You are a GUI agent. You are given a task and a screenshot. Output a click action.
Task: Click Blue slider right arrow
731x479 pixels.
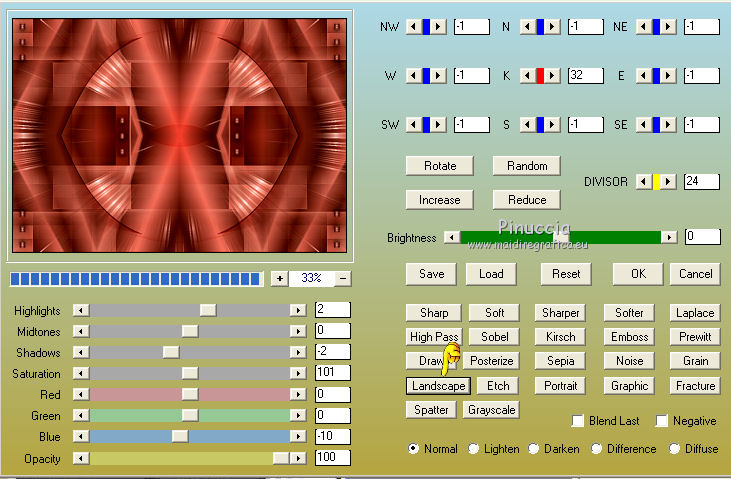click(298, 436)
